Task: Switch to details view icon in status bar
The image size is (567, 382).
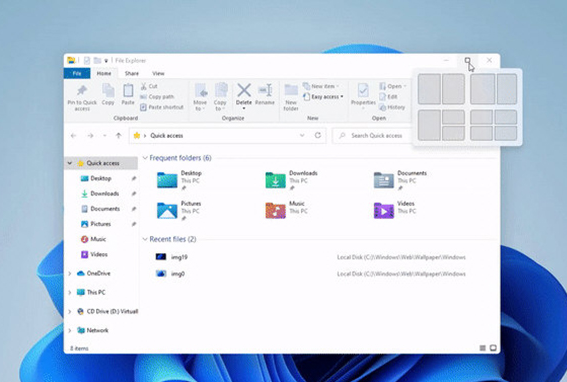Action: (x=482, y=348)
